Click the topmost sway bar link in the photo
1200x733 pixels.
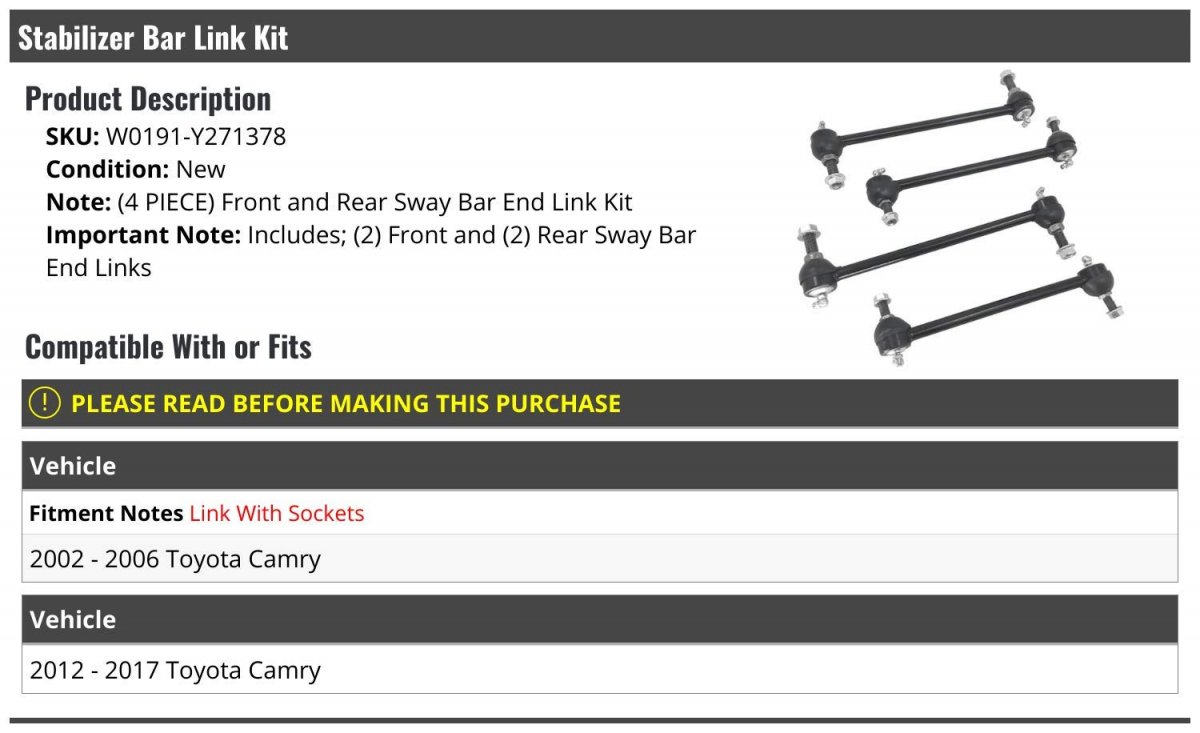click(x=918, y=127)
